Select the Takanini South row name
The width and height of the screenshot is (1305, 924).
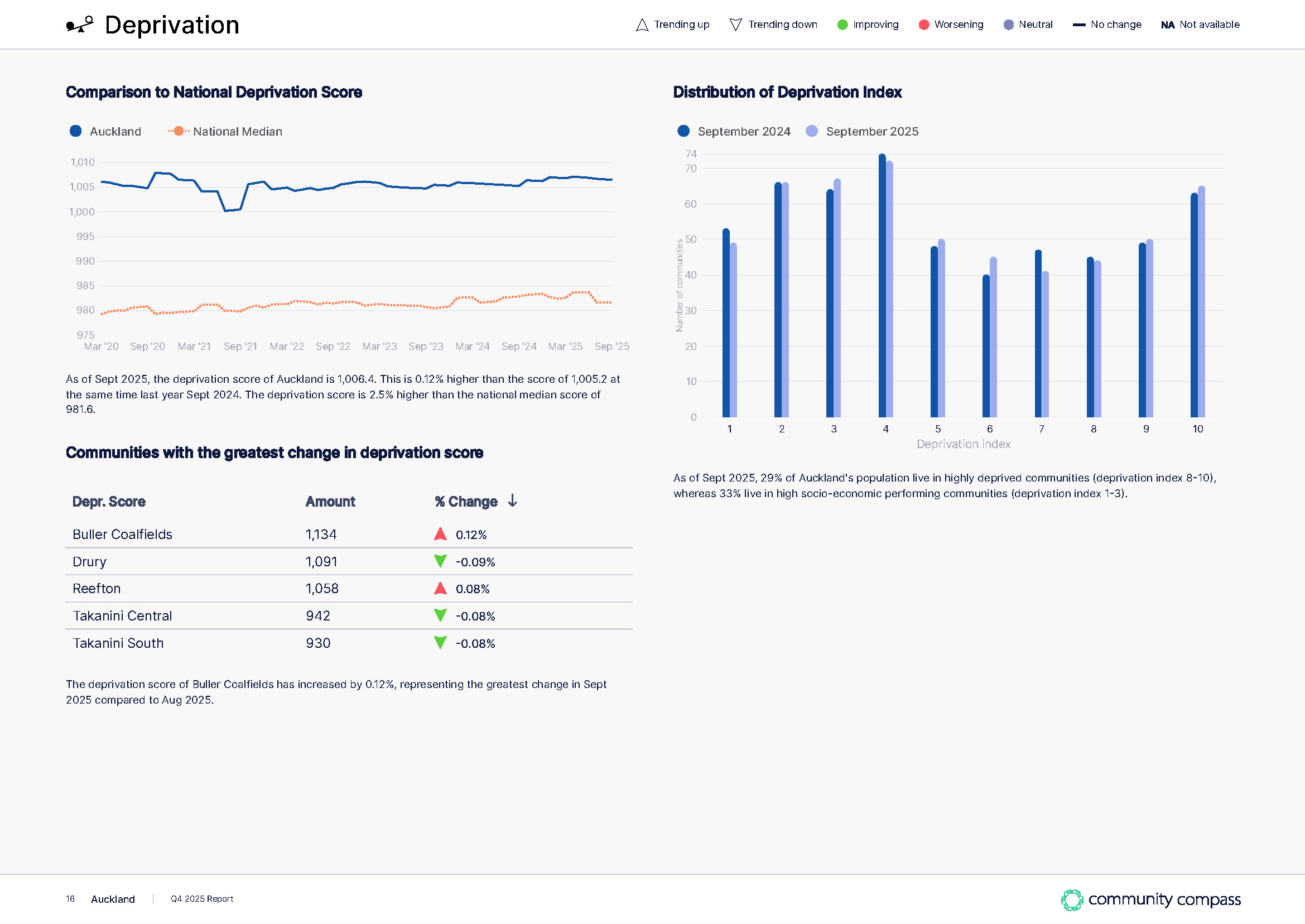click(x=118, y=643)
